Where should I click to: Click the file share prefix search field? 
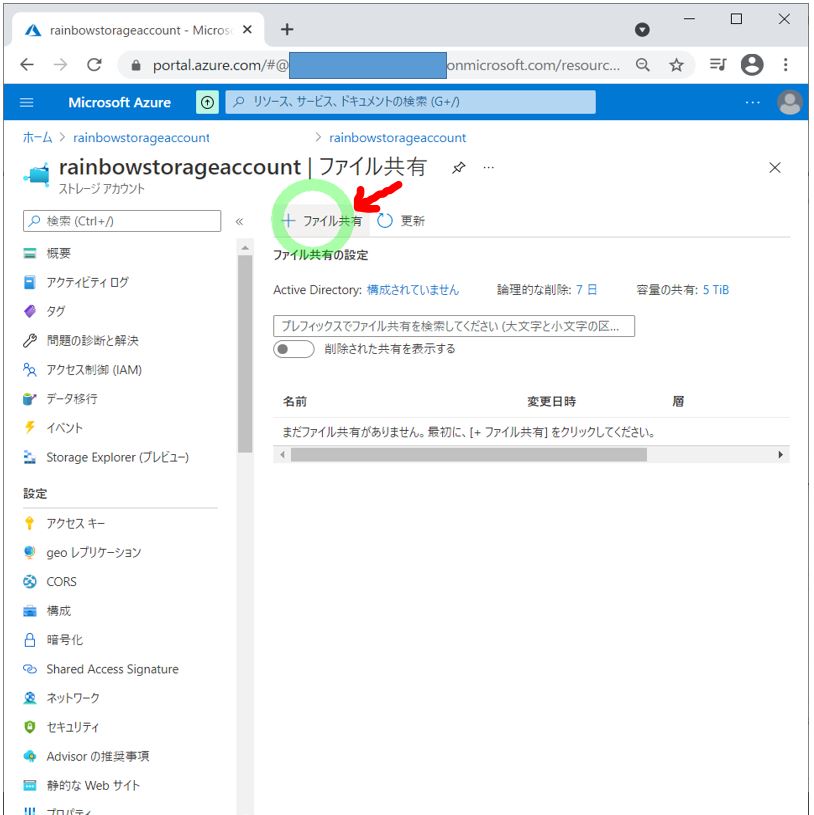(x=453, y=326)
